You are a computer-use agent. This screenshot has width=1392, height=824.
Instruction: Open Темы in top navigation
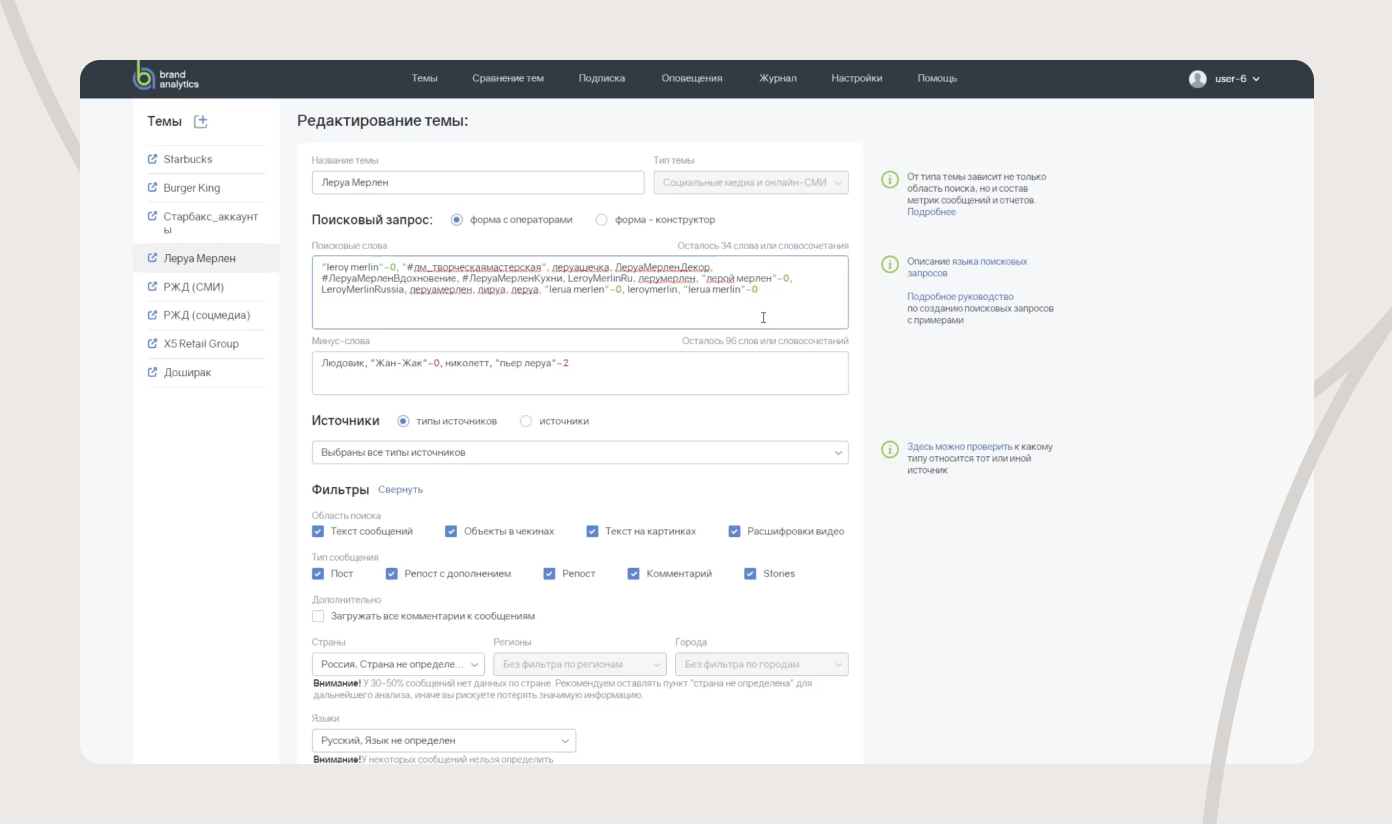(x=424, y=79)
